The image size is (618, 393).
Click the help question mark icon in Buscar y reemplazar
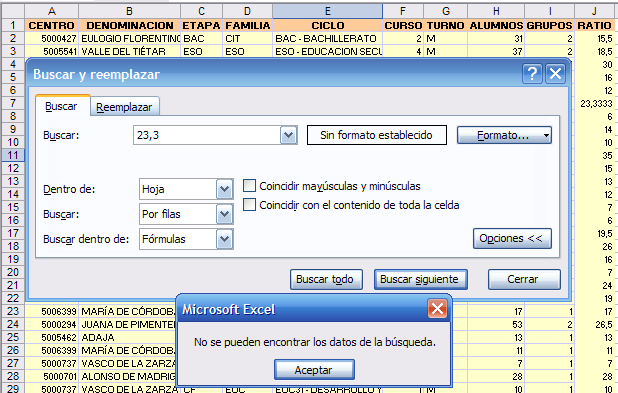coord(532,74)
